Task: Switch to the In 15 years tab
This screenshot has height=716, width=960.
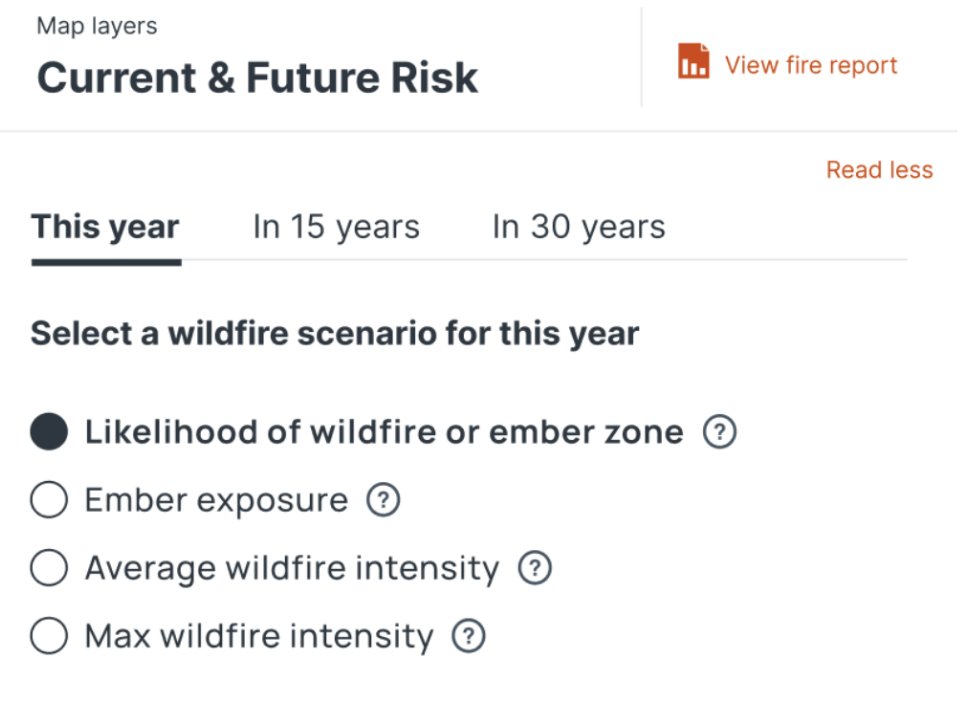Action: [336, 228]
